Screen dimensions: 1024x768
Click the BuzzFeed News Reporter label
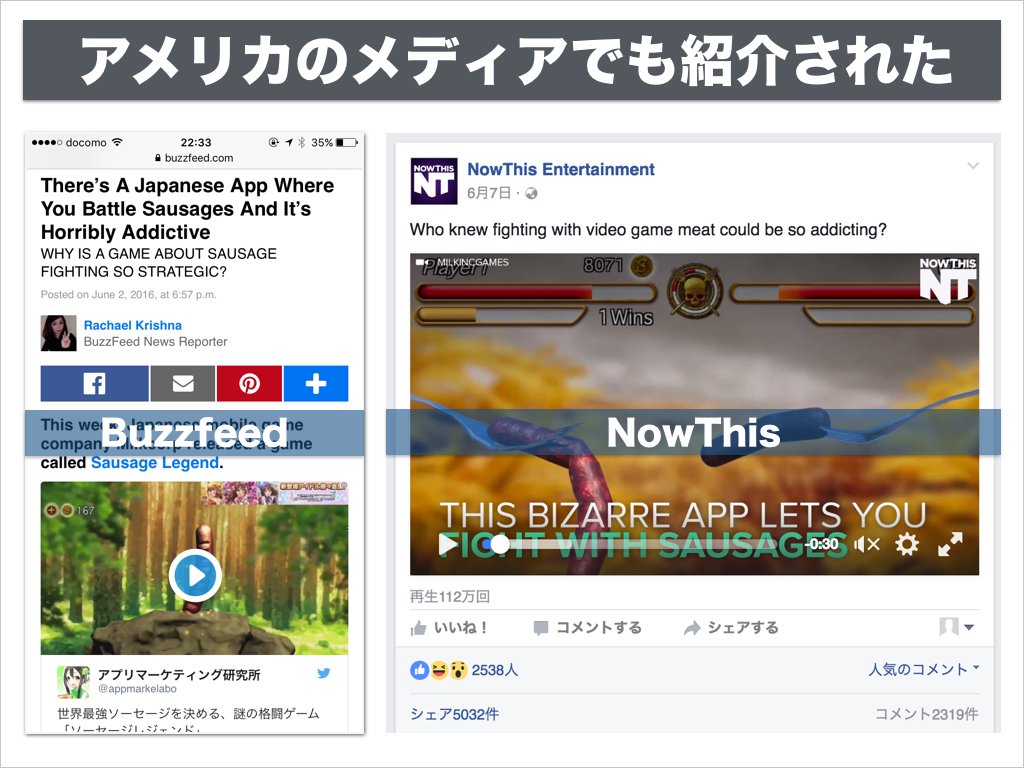pos(155,342)
